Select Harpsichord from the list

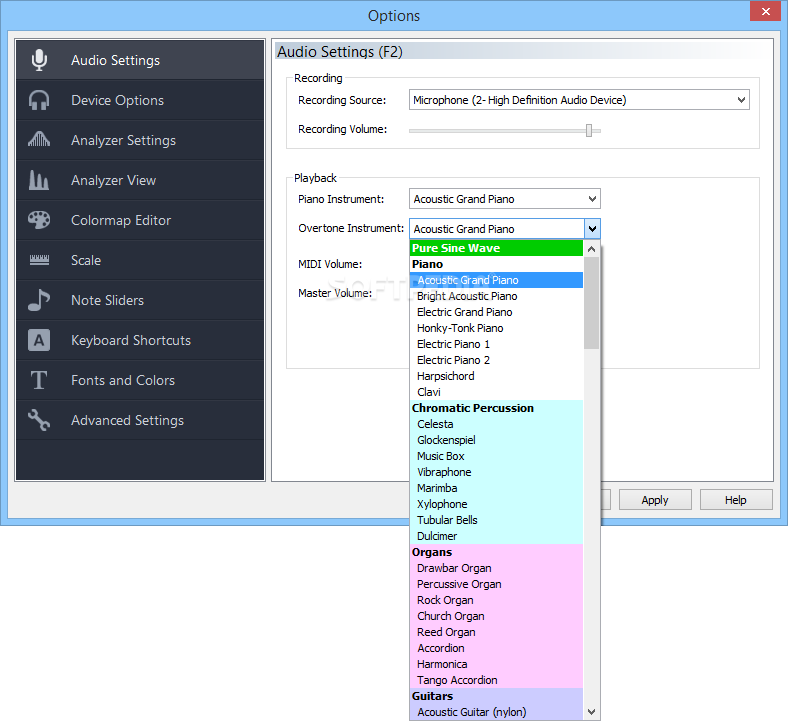(x=497, y=376)
